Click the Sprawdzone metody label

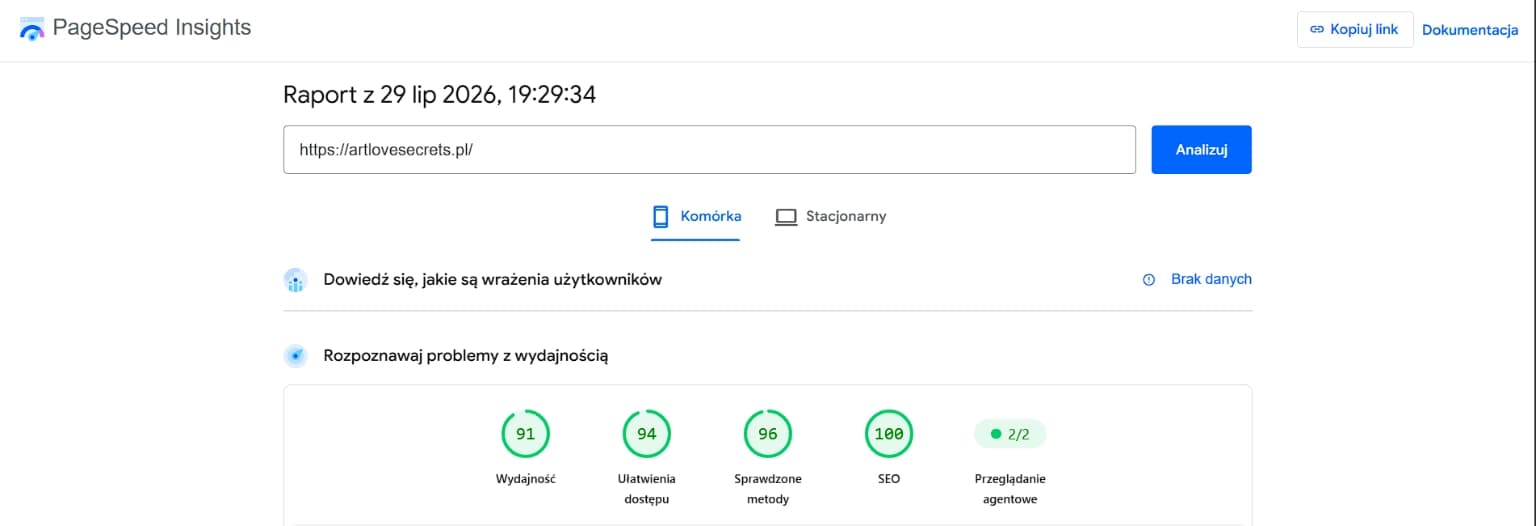[x=767, y=489]
